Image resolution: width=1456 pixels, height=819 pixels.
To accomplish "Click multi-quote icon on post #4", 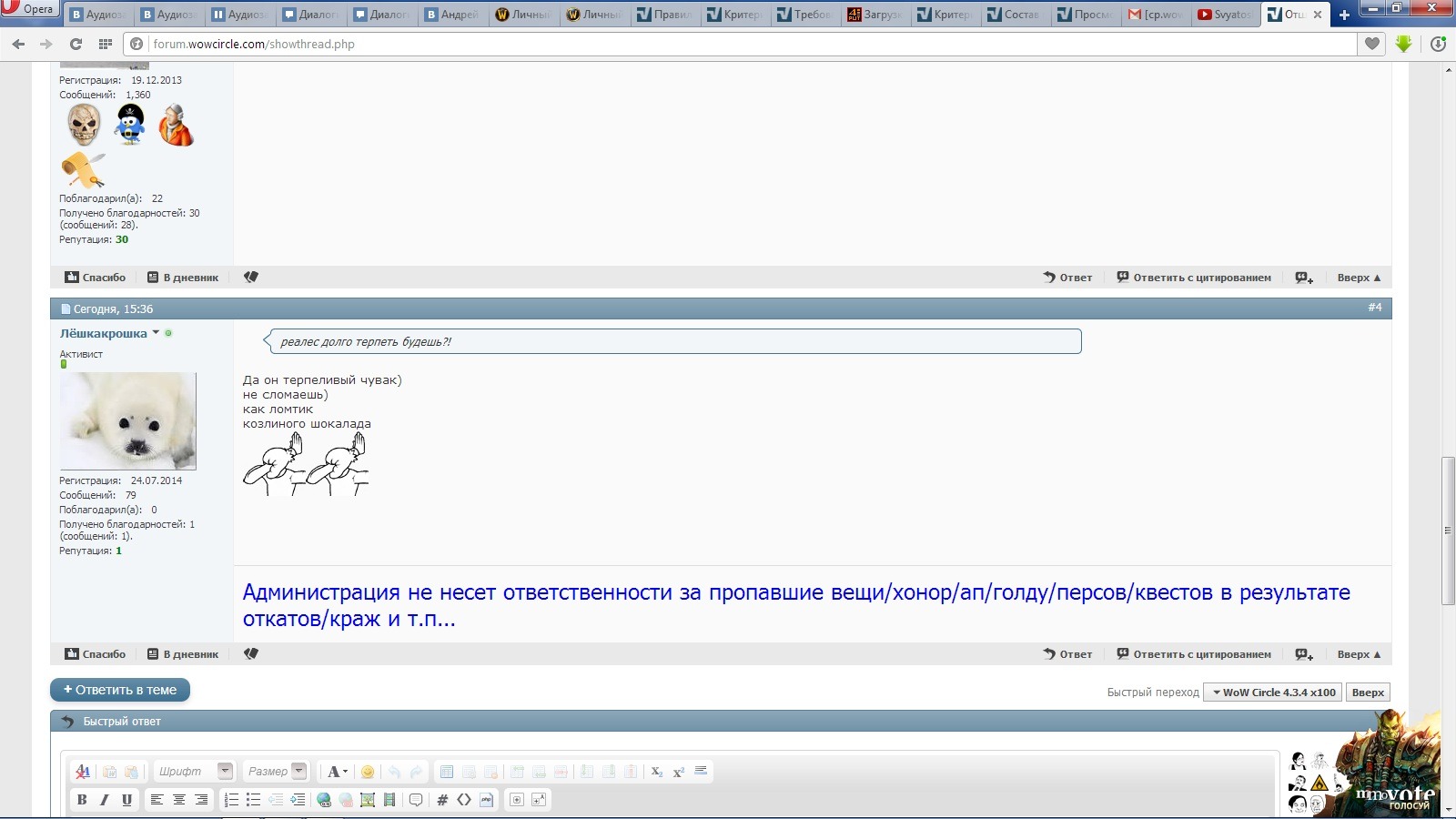I will pyautogui.click(x=1304, y=654).
